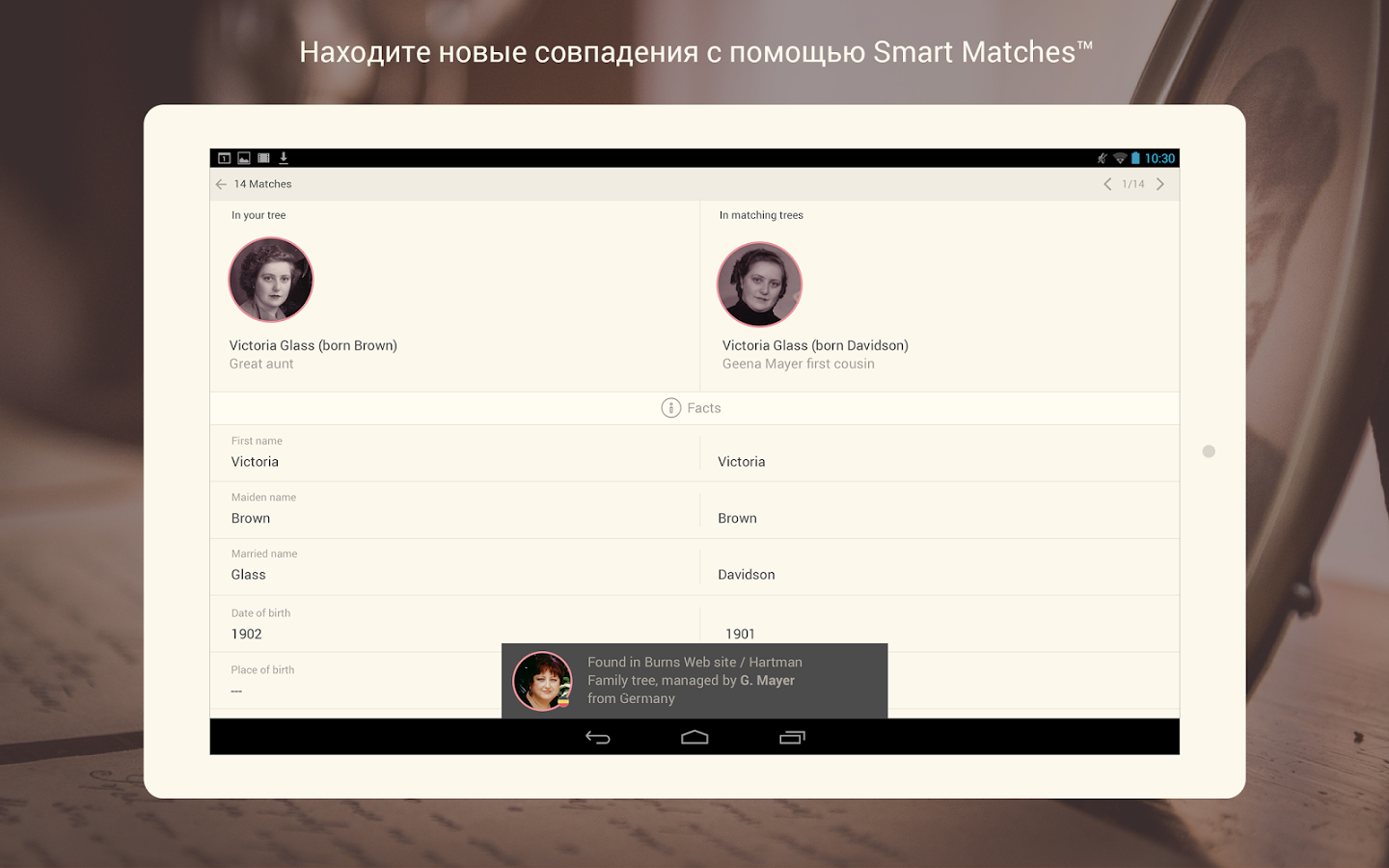
Task: Tap the Android back navigation button
Action: [598, 738]
